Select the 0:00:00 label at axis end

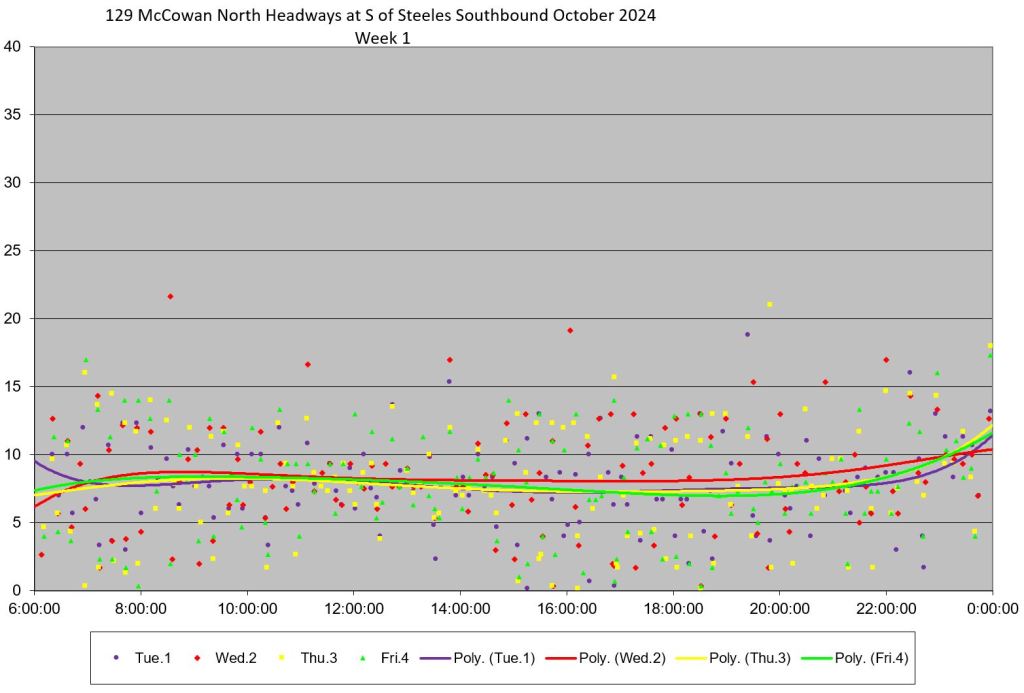click(992, 608)
